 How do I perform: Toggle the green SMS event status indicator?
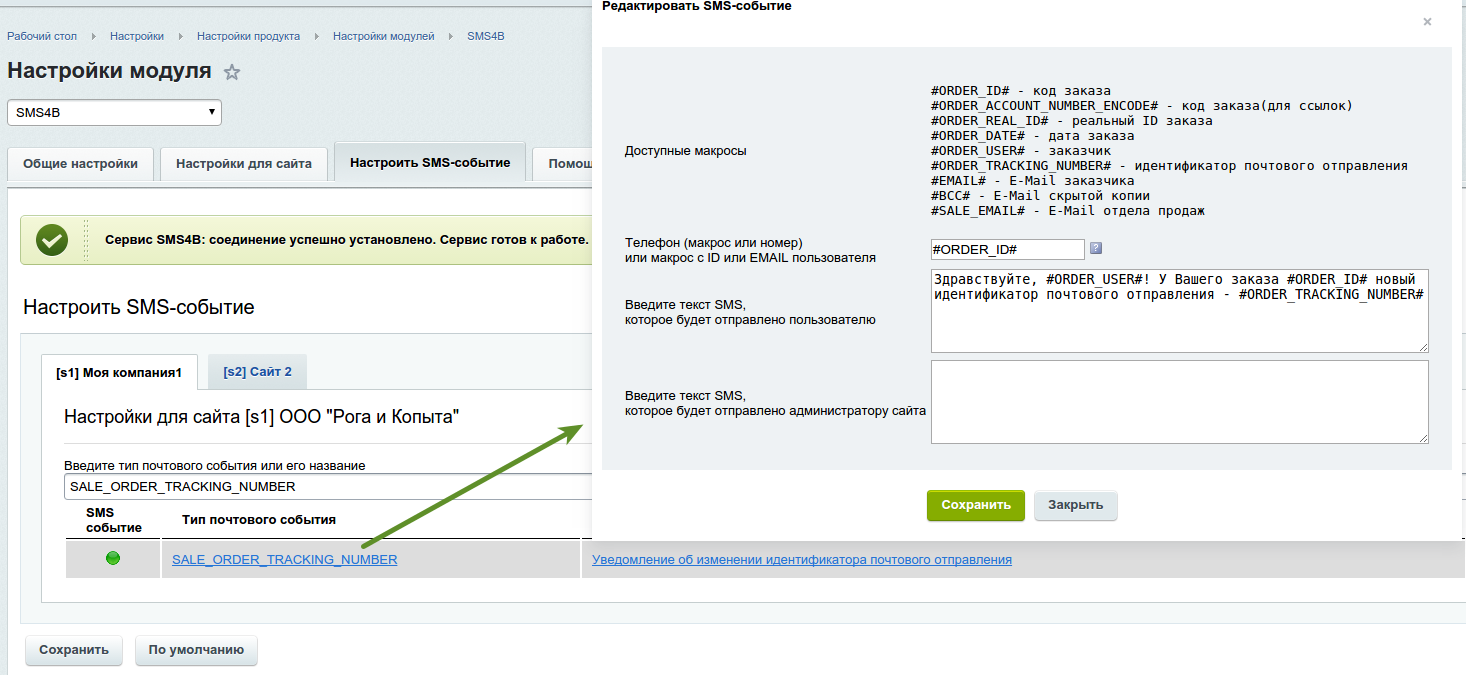tap(113, 558)
